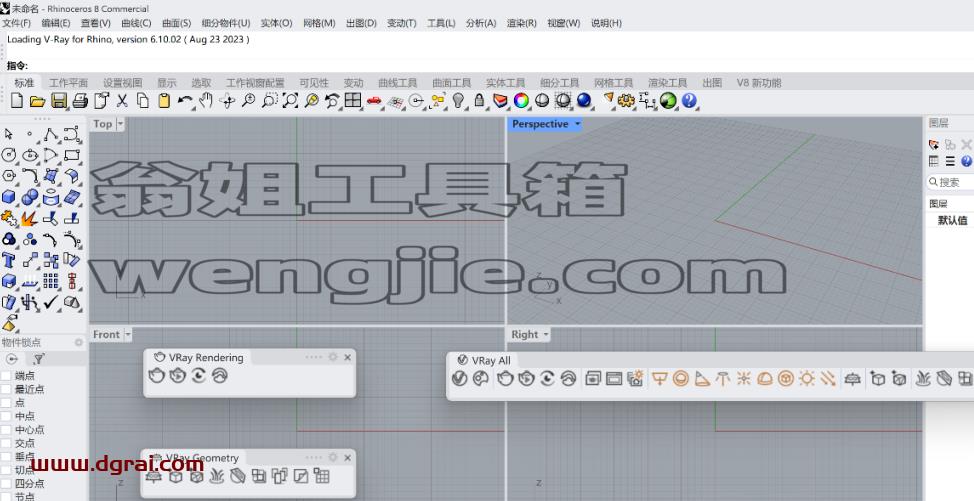Click the blue sphere Render icon
This screenshot has height=501, width=974.
tap(584, 101)
